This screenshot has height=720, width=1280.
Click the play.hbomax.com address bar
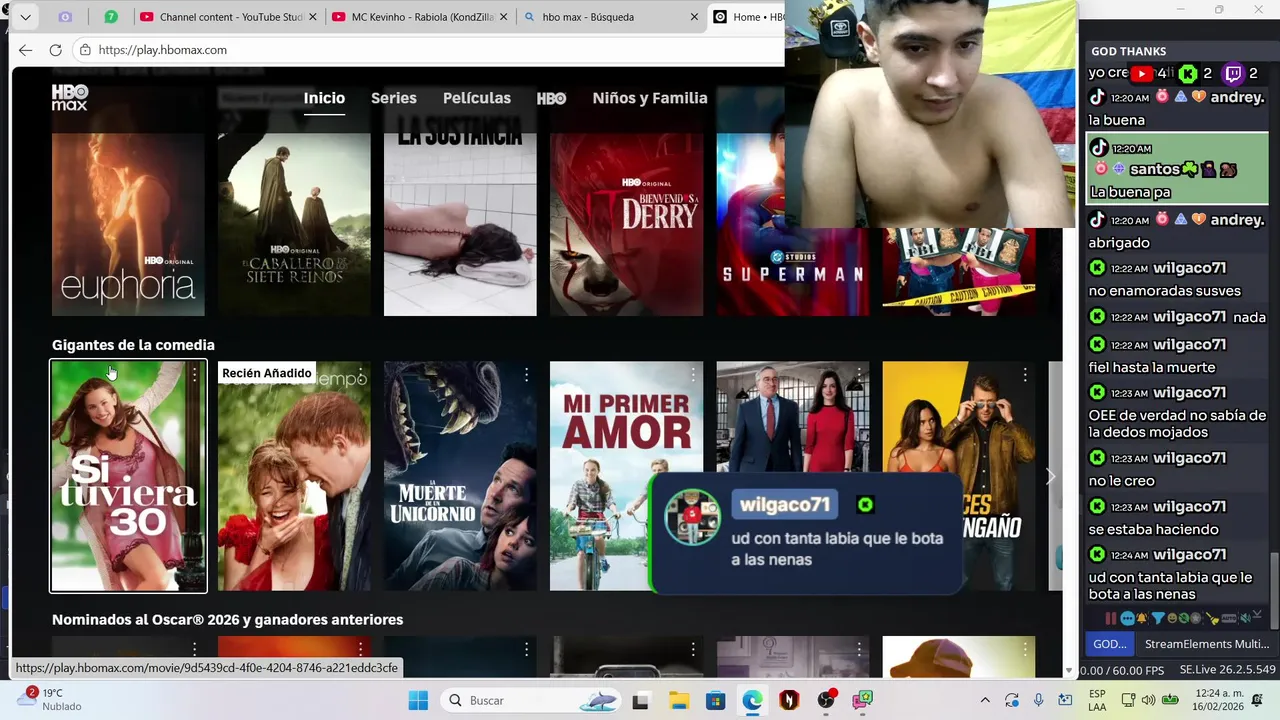430,50
